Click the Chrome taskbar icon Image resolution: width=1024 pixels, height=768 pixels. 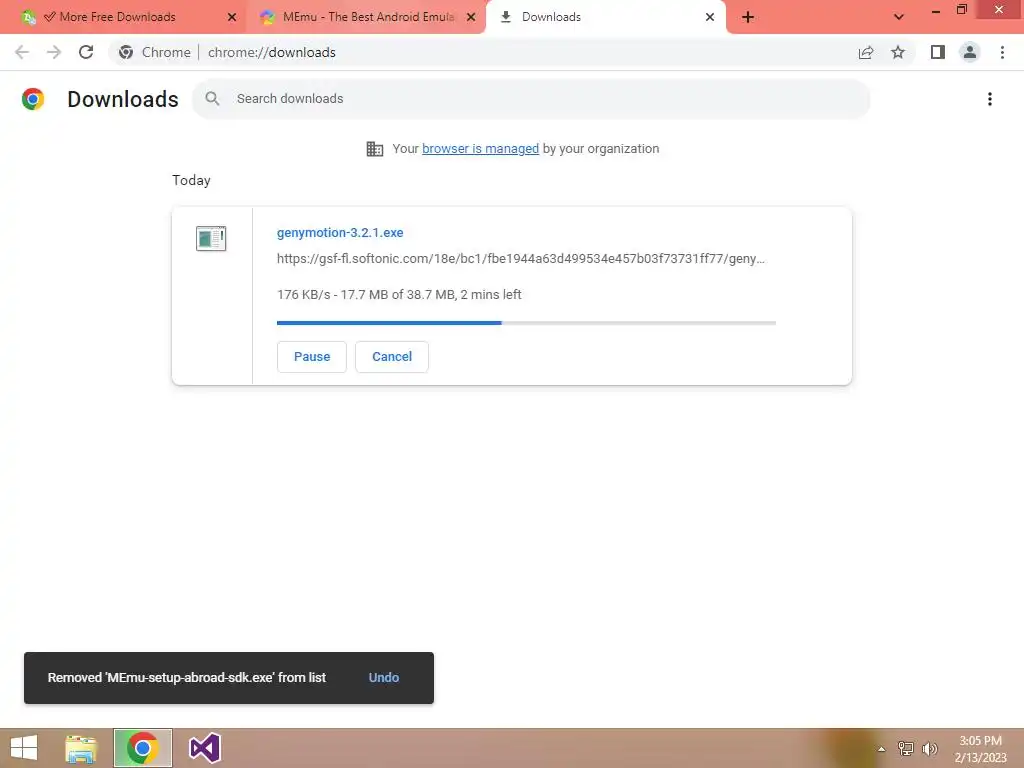[142, 748]
